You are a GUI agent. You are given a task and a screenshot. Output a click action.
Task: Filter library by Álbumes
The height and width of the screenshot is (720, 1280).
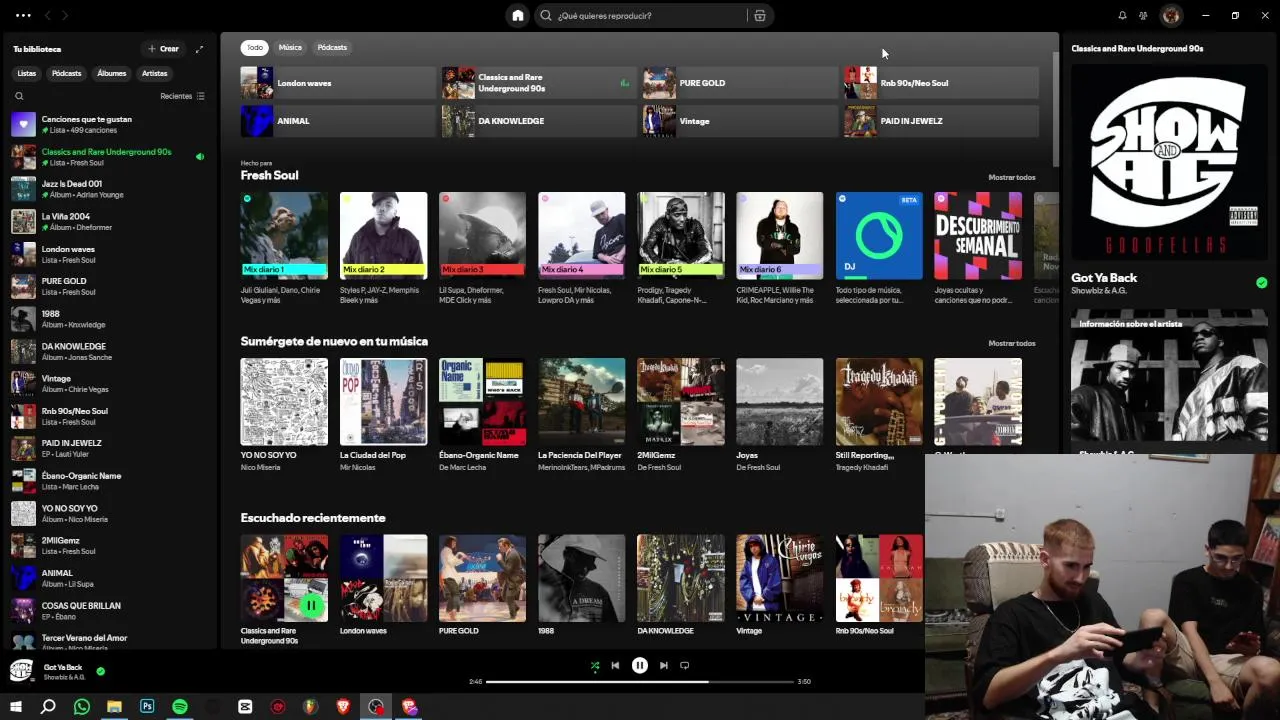point(112,73)
